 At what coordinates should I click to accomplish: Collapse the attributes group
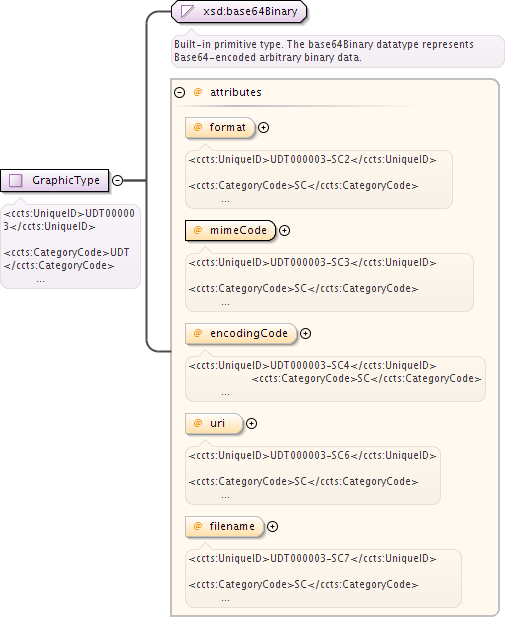179,93
